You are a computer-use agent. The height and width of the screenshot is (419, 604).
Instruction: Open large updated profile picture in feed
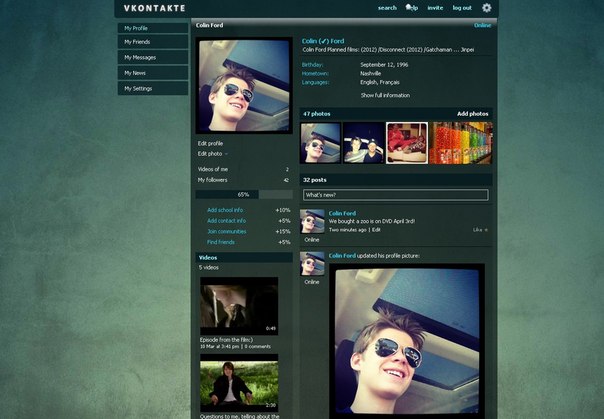click(x=407, y=341)
